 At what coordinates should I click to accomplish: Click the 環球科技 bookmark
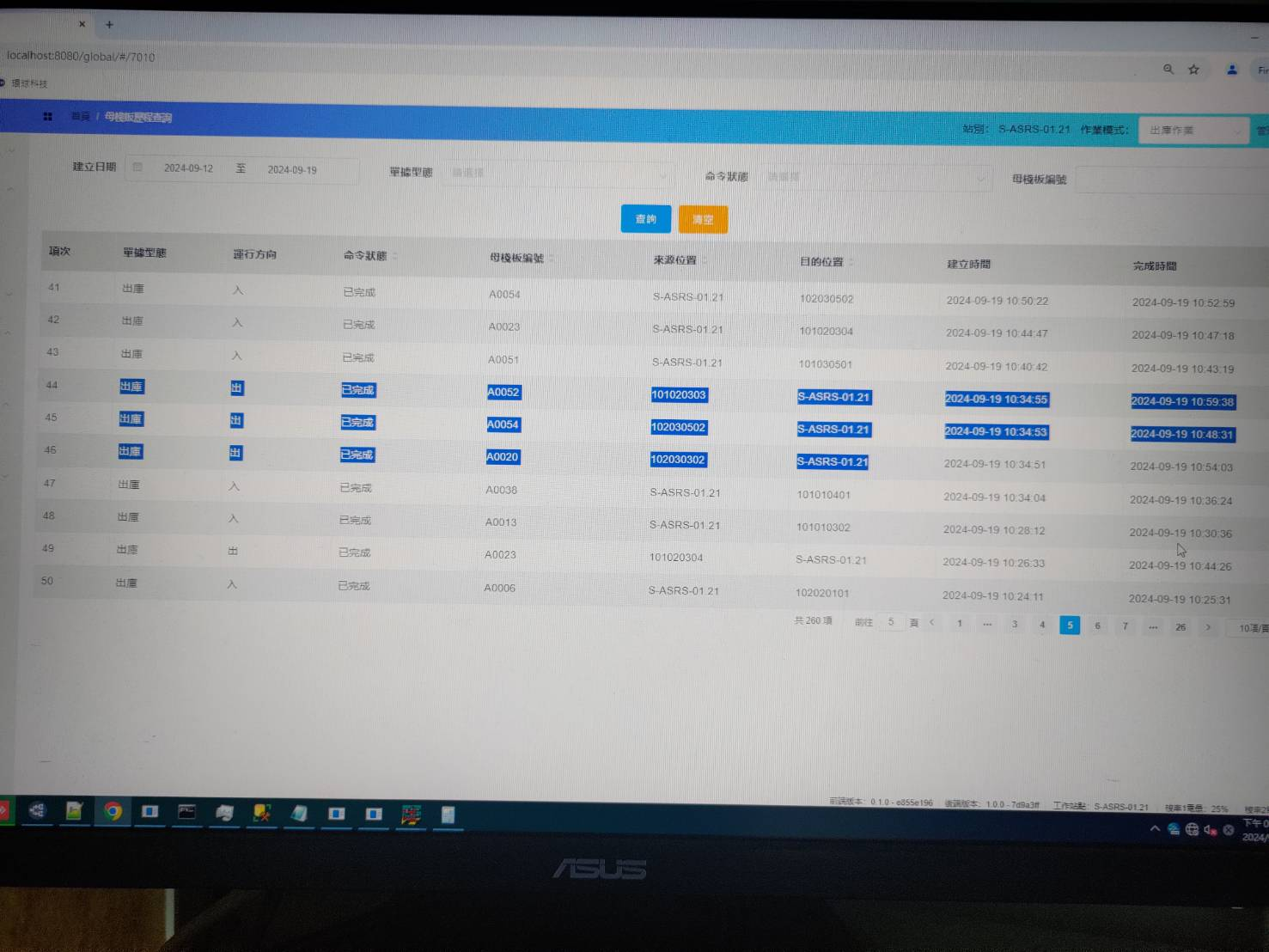click(29, 83)
